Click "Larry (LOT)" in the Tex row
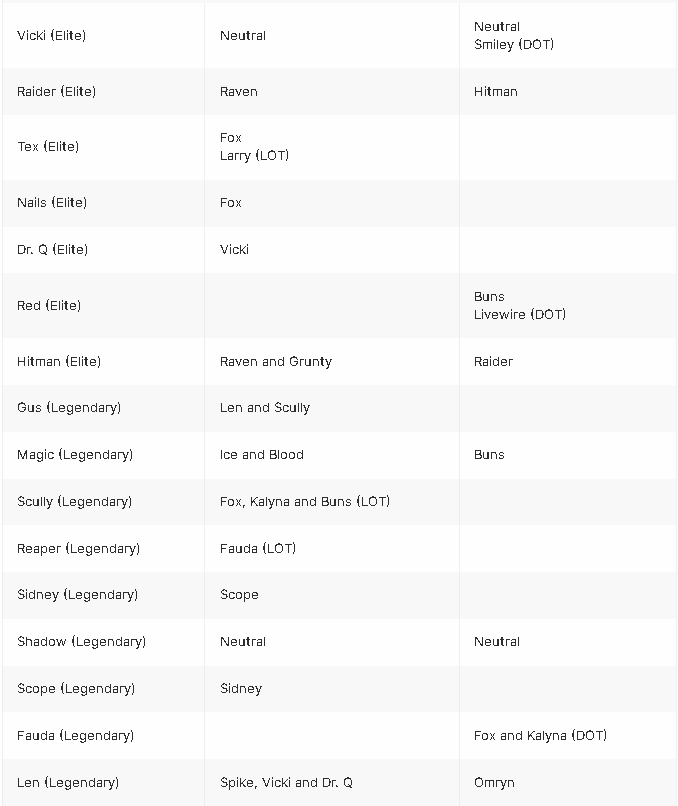Viewport: 678px width, 806px height. coord(254,156)
